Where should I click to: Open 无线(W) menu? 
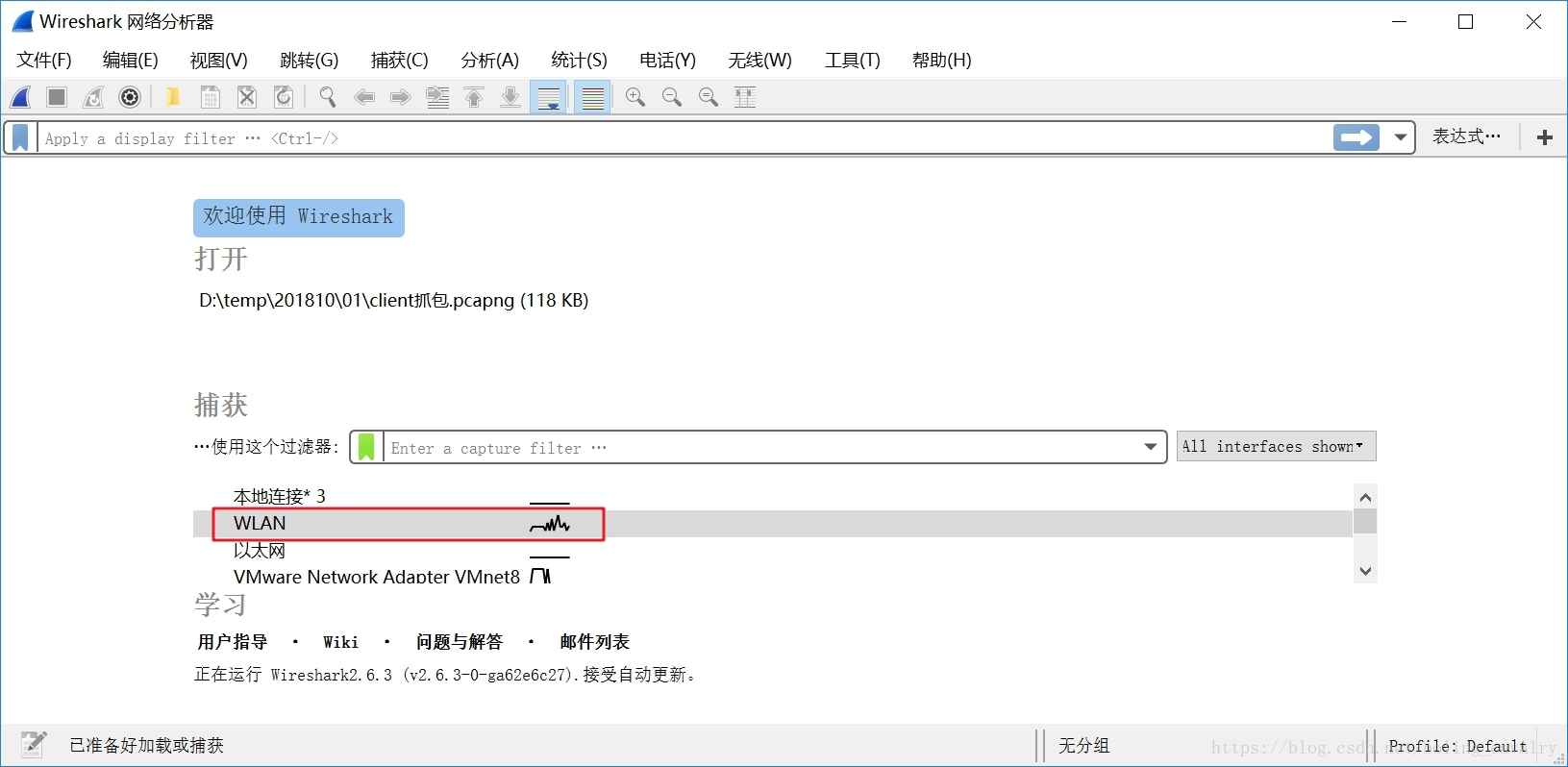click(760, 60)
